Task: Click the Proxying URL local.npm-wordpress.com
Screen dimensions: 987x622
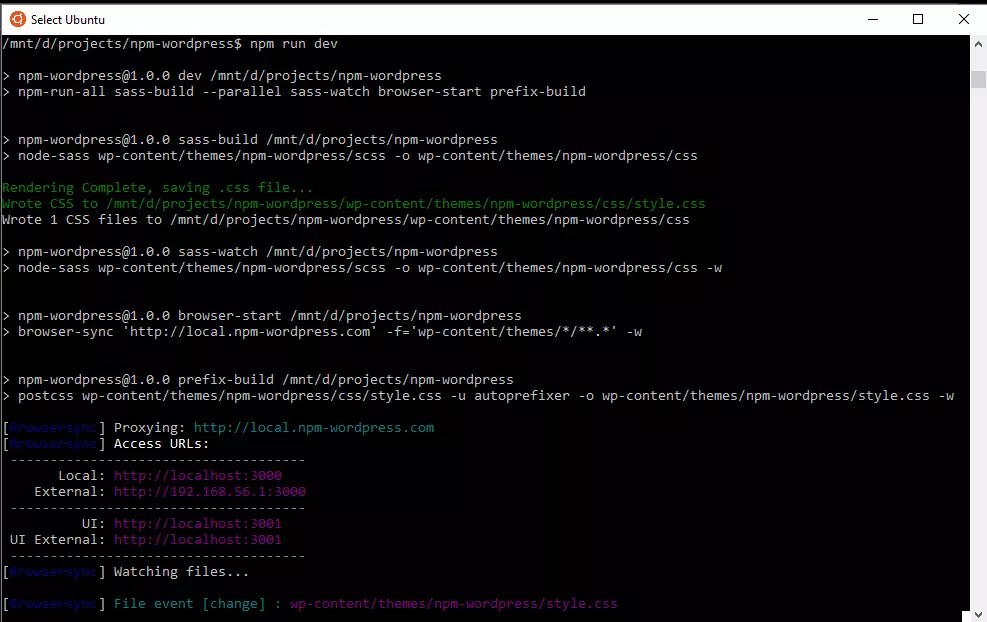Action: click(313, 427)
